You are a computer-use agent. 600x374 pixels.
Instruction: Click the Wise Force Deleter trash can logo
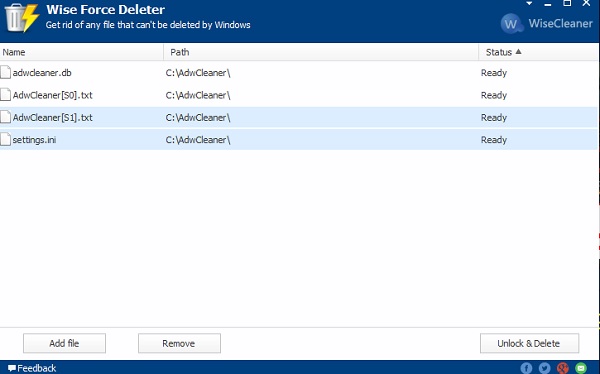click(21, 18)
